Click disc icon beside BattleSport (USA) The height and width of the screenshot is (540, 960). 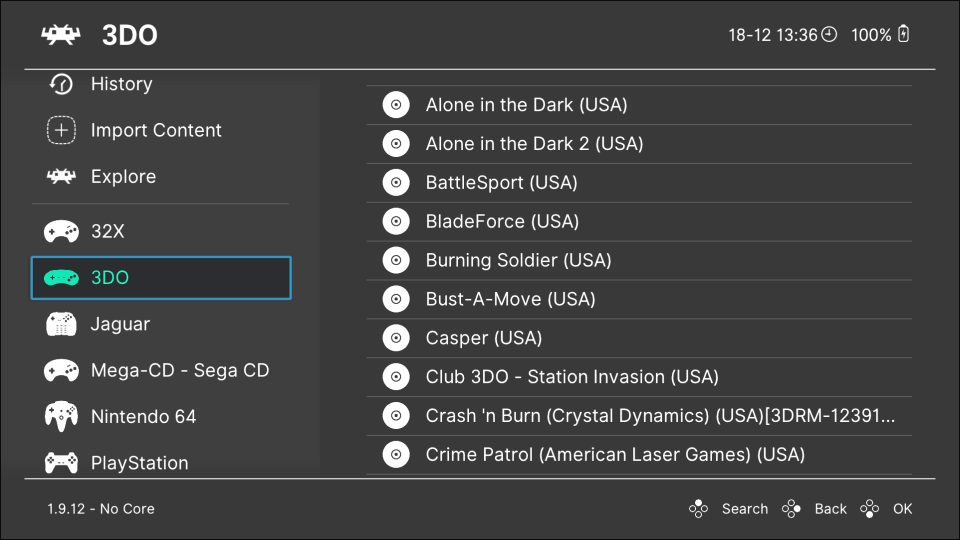tap(396, 183)
